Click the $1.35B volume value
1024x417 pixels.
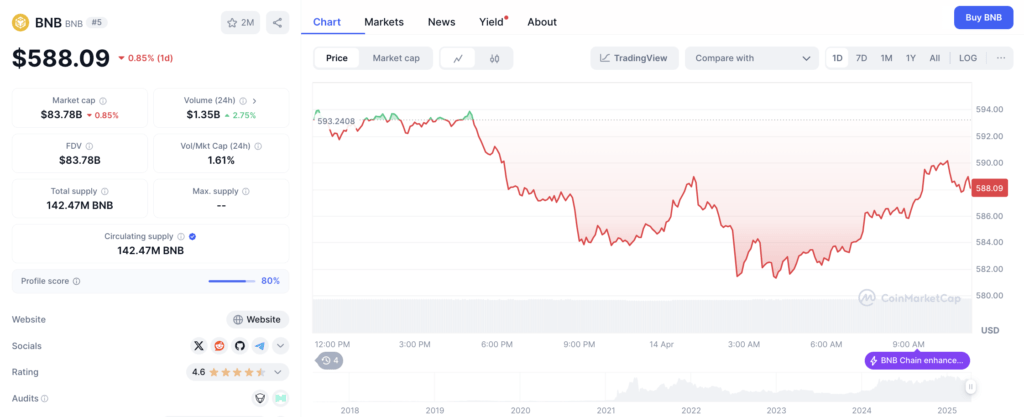203,115
